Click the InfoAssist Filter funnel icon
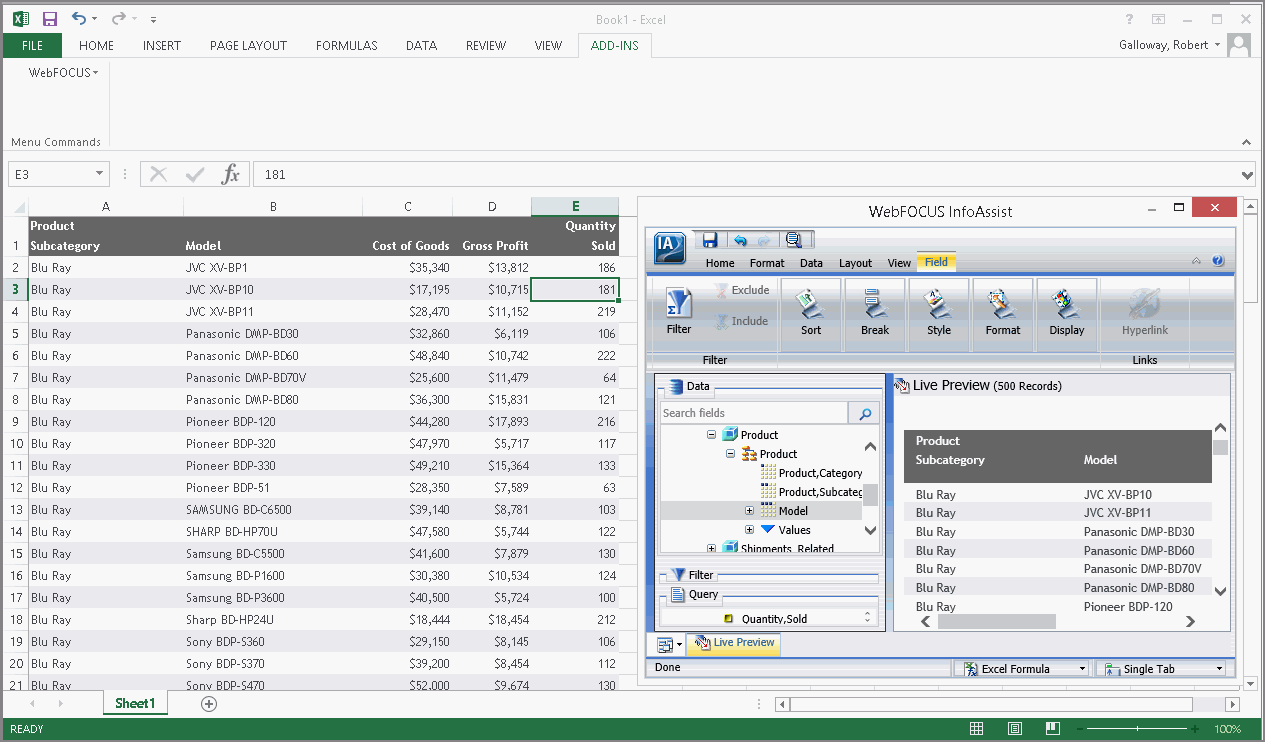 coord(679,303)
